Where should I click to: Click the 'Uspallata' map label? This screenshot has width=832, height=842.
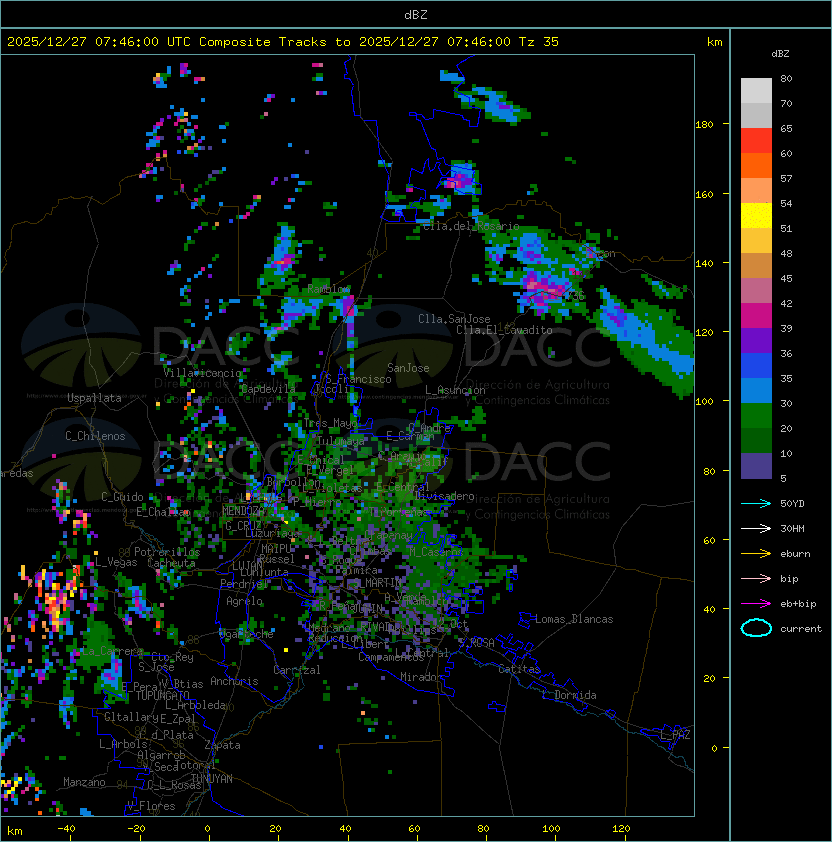[94, 398]
